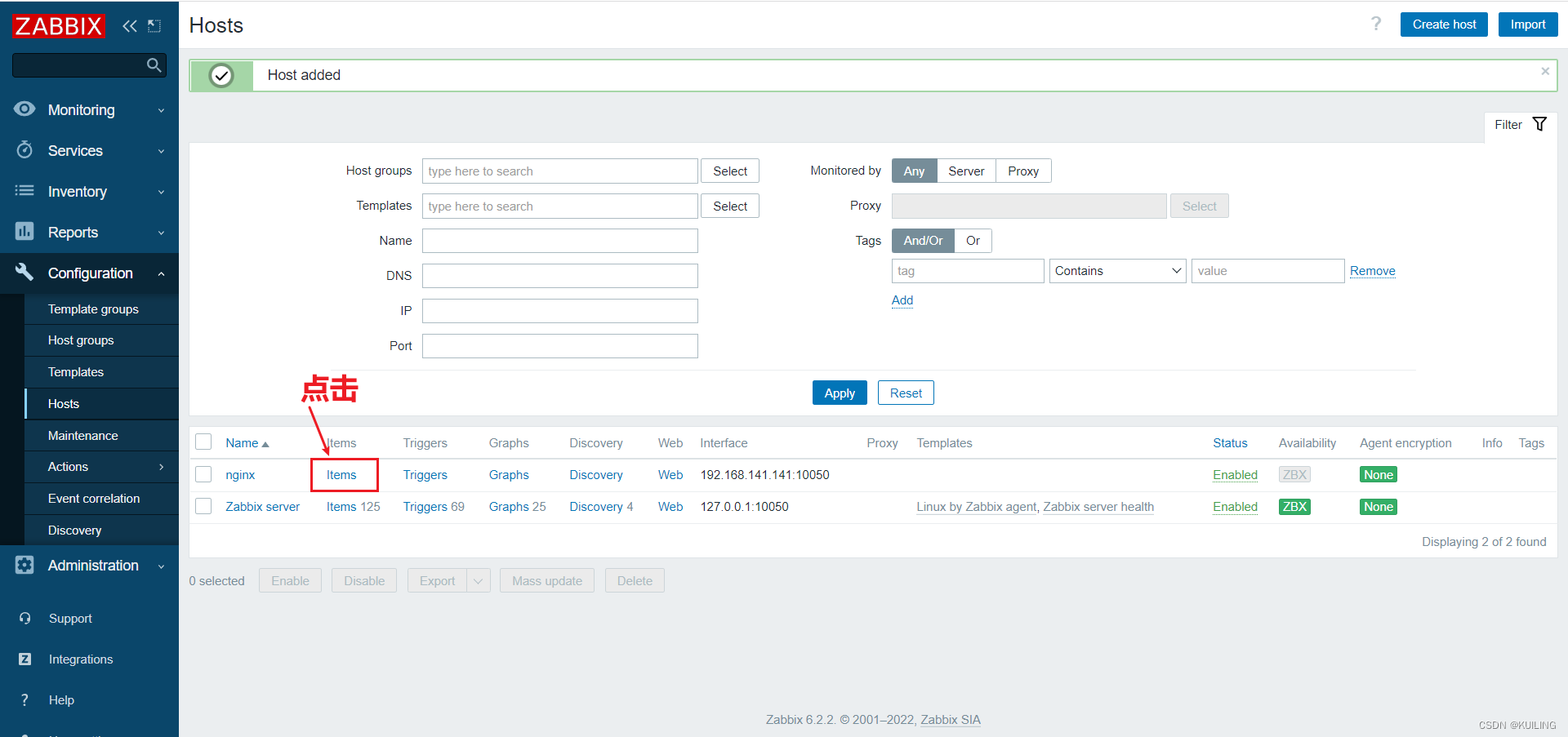This screenshot has width=1568, height=737.
Task: Click the Support headset icon
Action: tap(24, 619)
